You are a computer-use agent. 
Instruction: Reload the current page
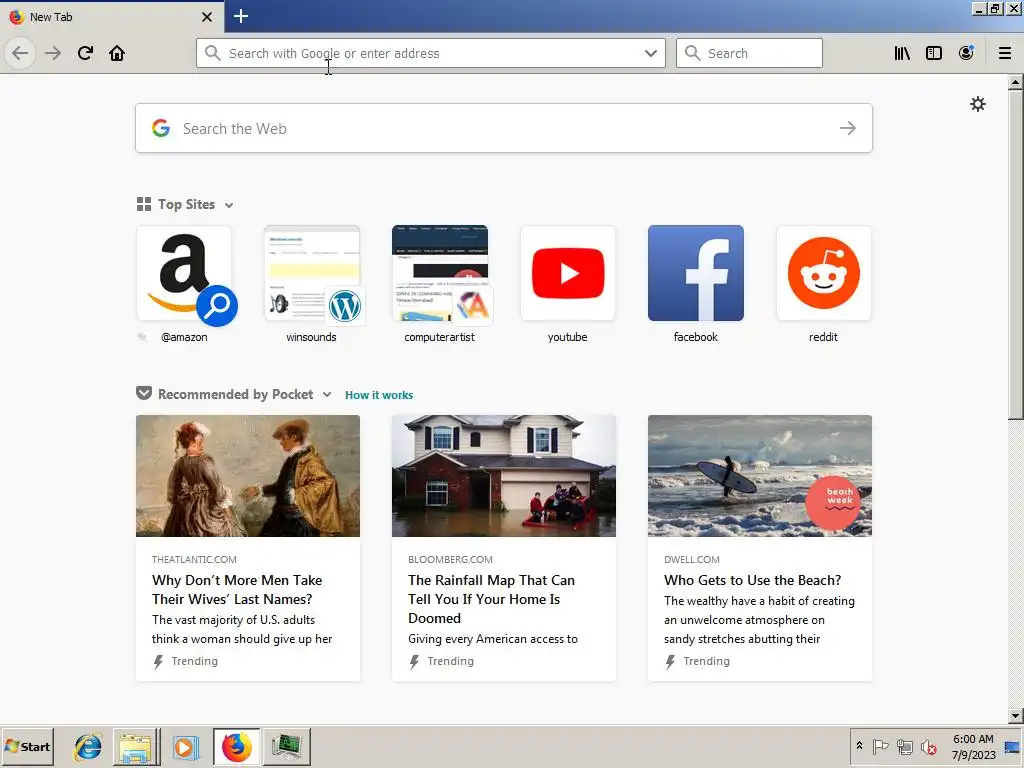click(85, 53)
